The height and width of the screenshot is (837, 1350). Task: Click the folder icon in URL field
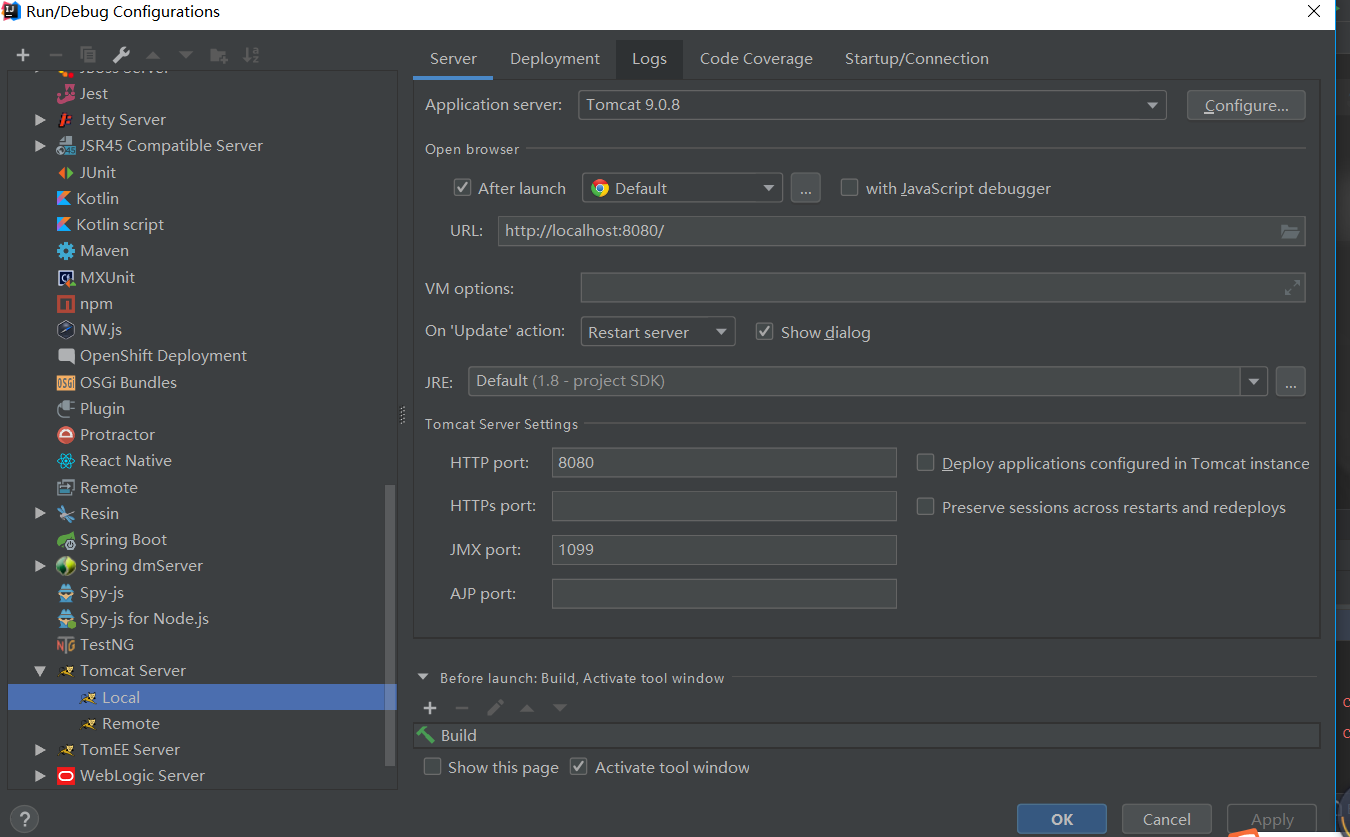click(x=1290, y=232)
